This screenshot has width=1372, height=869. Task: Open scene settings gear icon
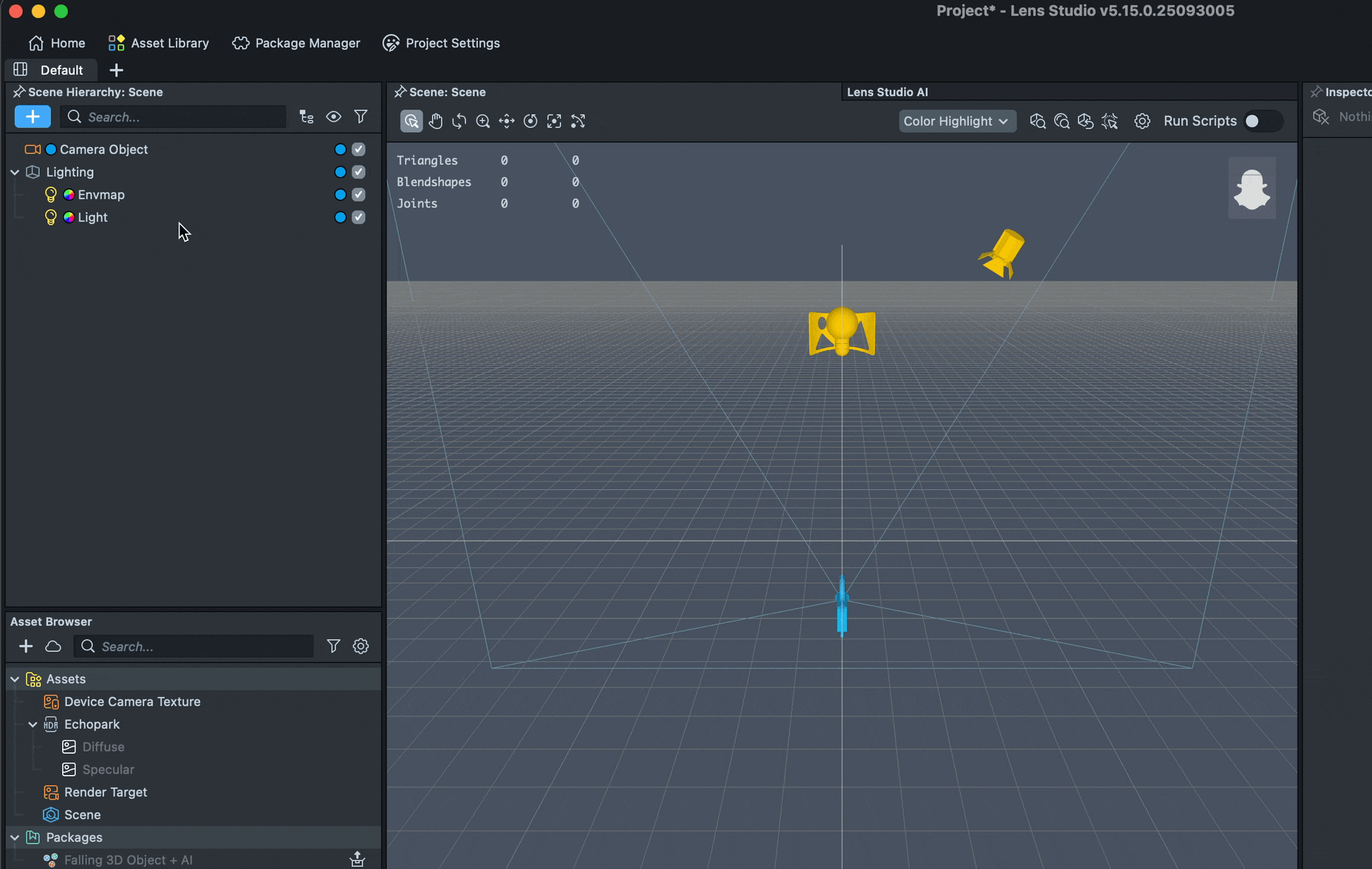click(x=1142, y=121)
